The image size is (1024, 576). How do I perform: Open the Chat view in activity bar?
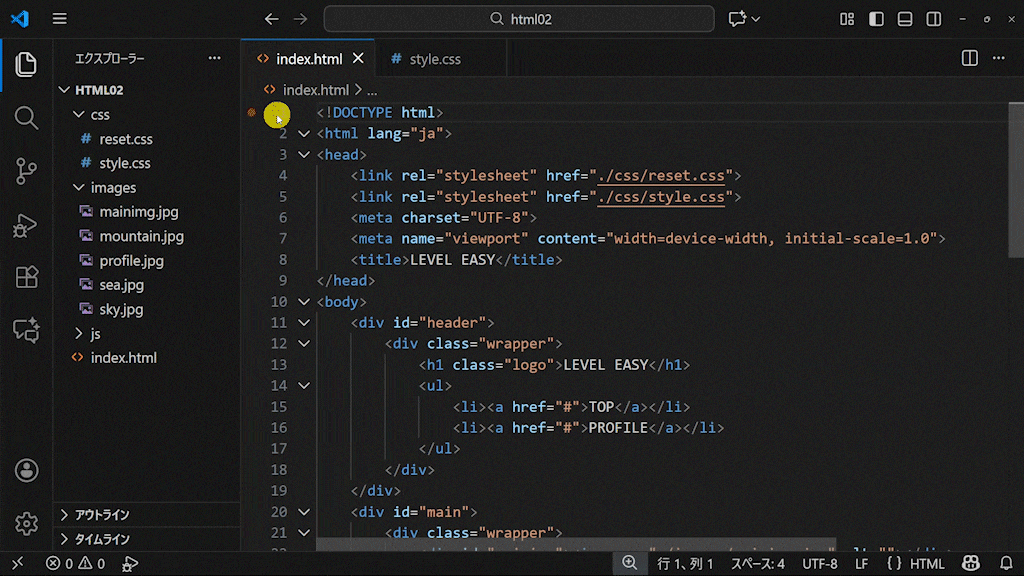click(x=26, y=330)
